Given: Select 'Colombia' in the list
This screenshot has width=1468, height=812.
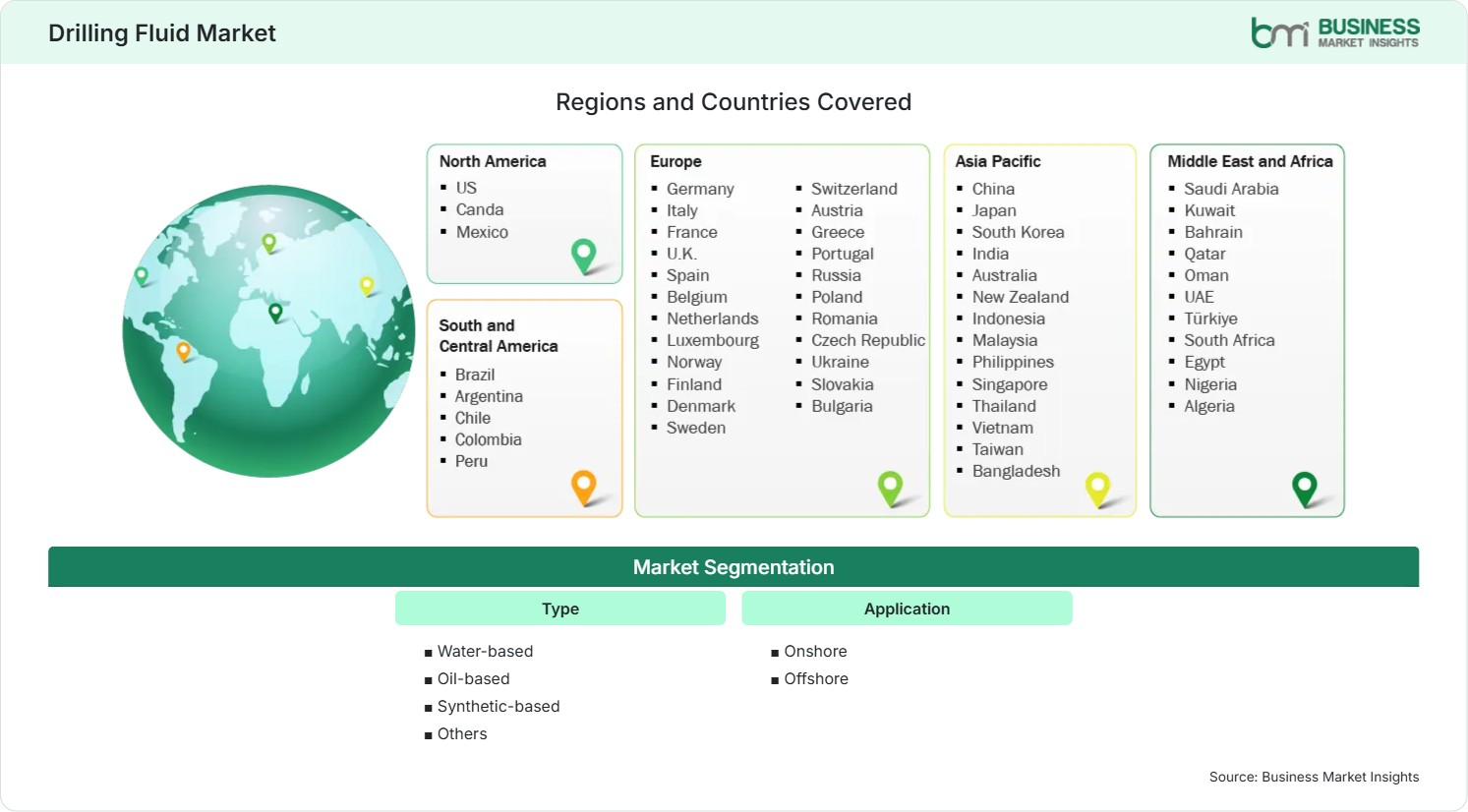Looking at the screenshot, I should (489, 439).
